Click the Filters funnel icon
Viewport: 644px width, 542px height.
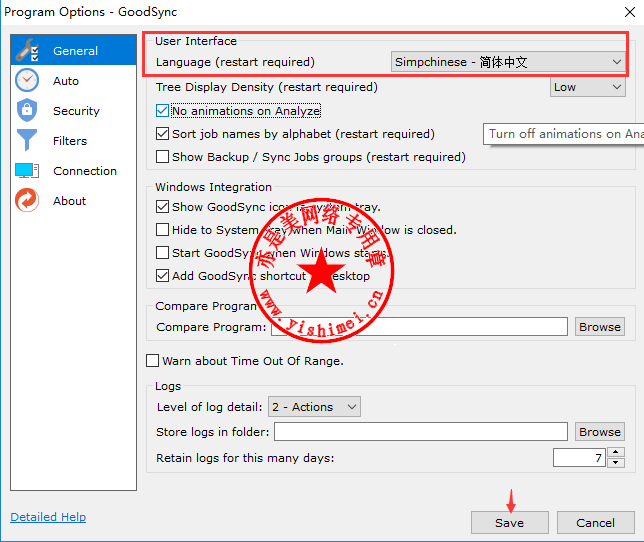[27, 140]
